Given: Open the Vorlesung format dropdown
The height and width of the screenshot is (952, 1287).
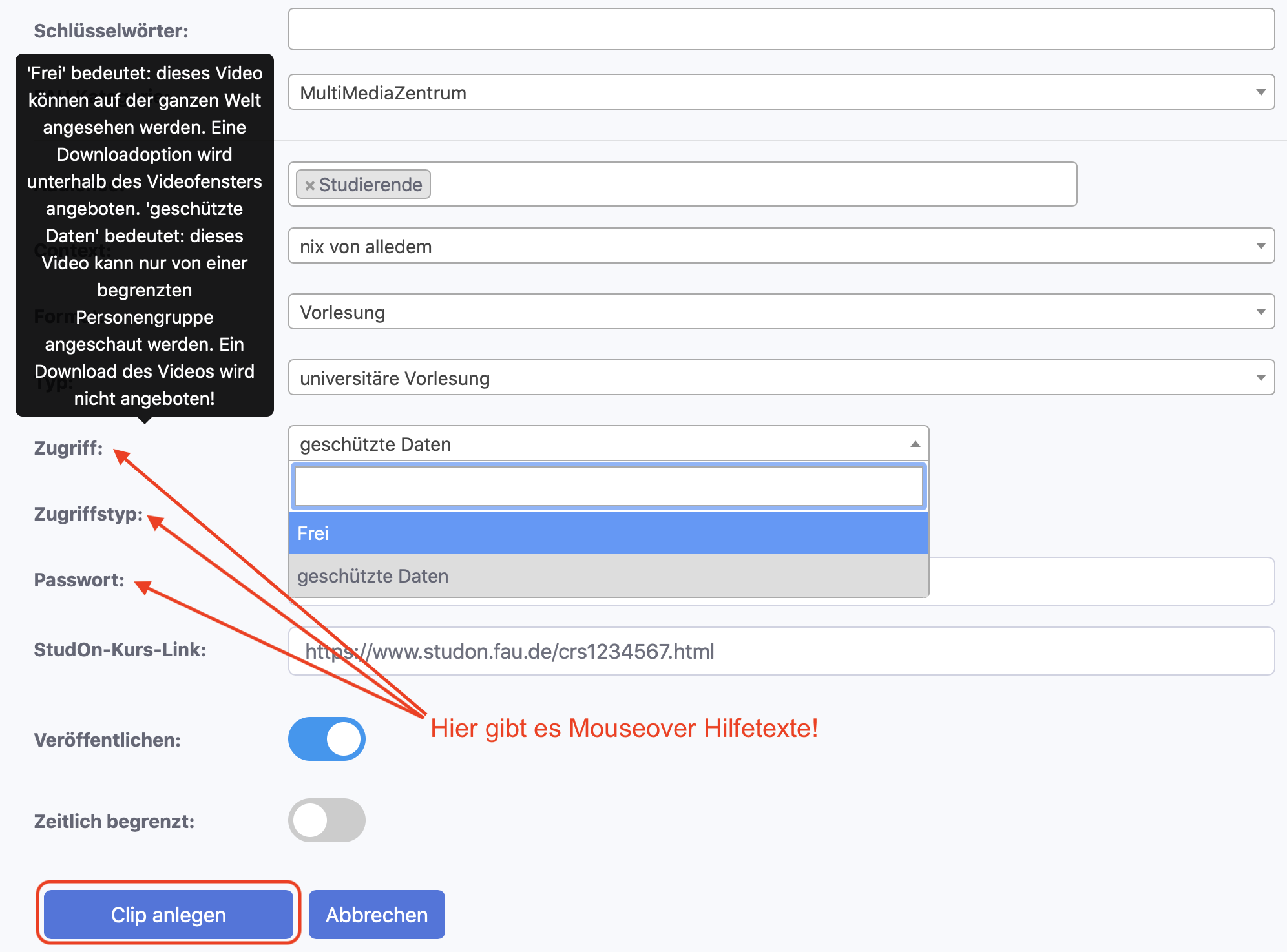Looking at the screenshot, I should pos(780,312).
